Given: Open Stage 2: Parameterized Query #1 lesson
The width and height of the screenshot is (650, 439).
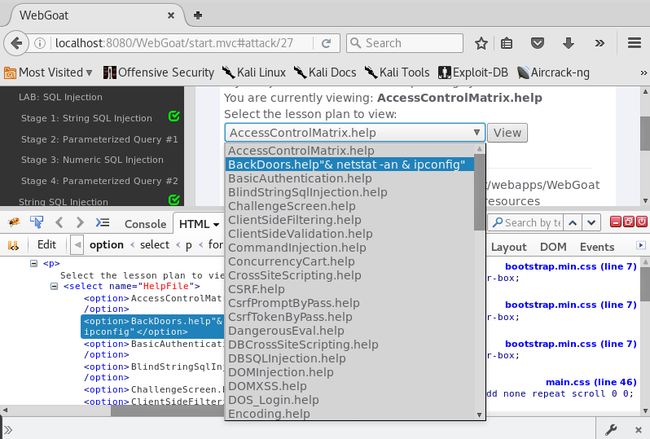Looking at the screenshot, I should (99, 139).
